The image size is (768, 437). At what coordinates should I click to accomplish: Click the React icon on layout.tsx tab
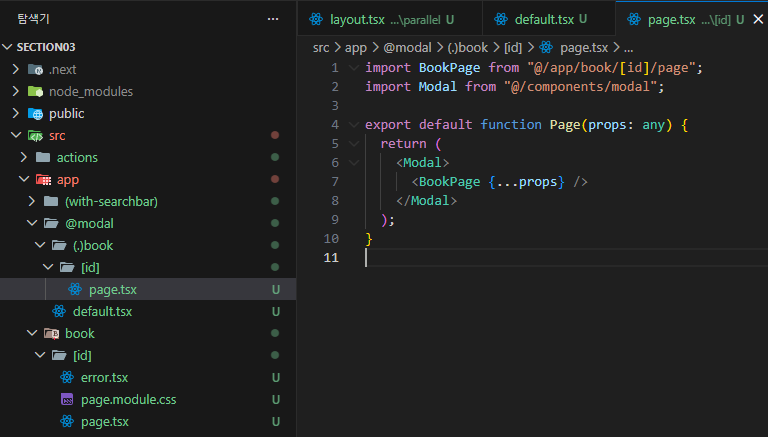pyautogui.click(x=316, y=19)
